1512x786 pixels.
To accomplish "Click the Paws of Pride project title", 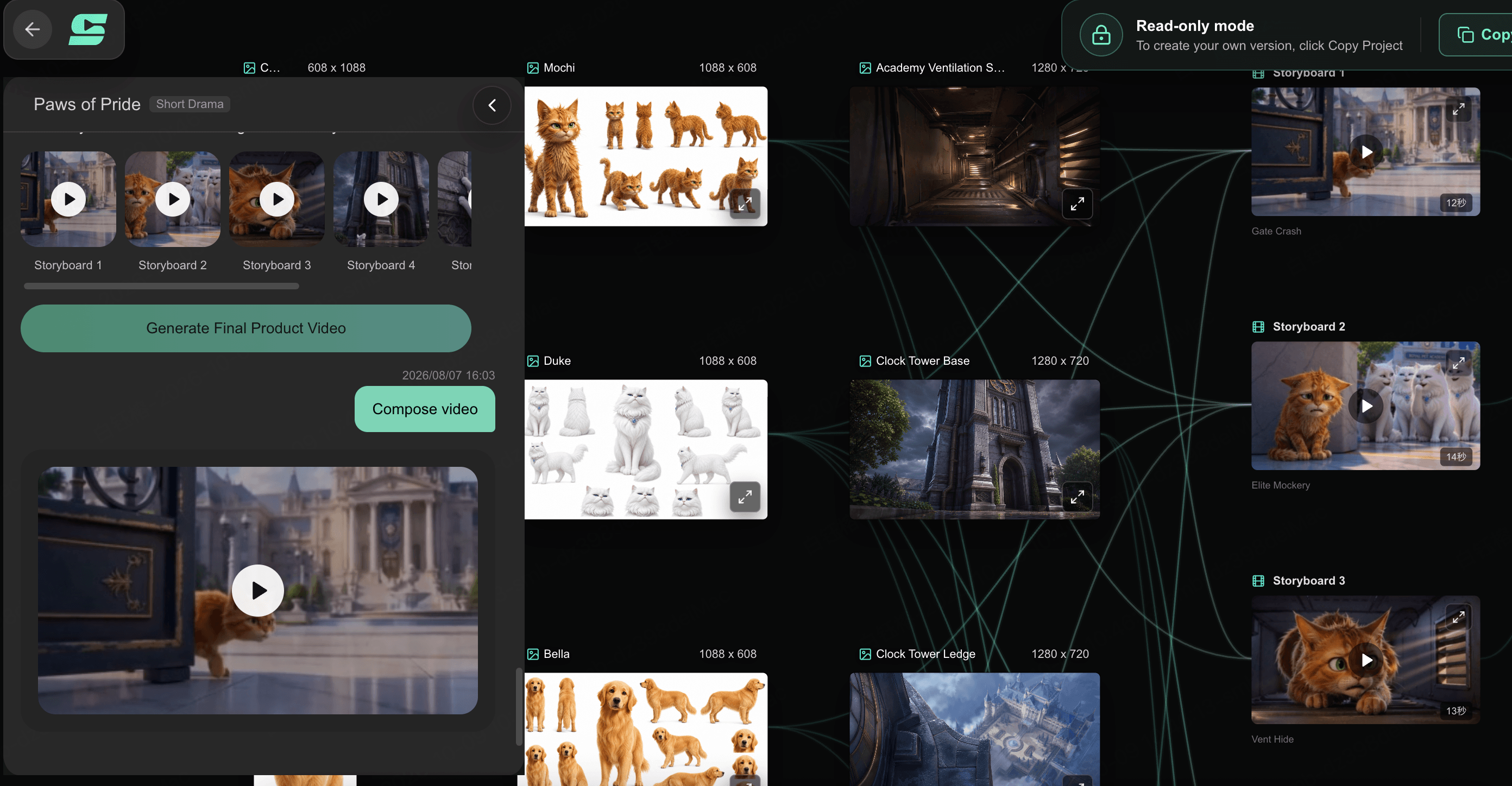I will [x=87, y=104].
